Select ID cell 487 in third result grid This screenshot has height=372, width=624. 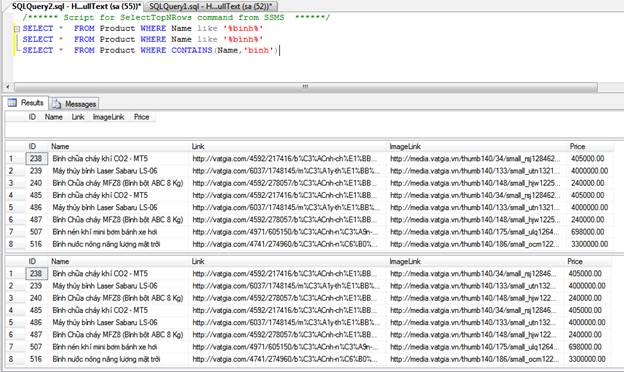pos(36,335)
